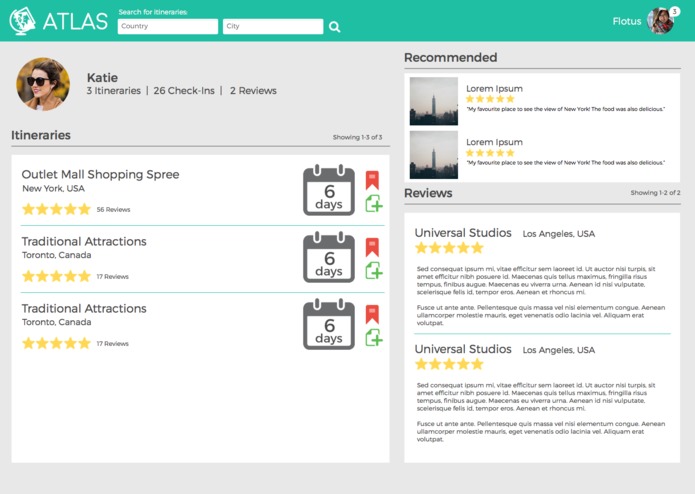Copy the second Traditional Attractions itinerary

click(374, 338)
